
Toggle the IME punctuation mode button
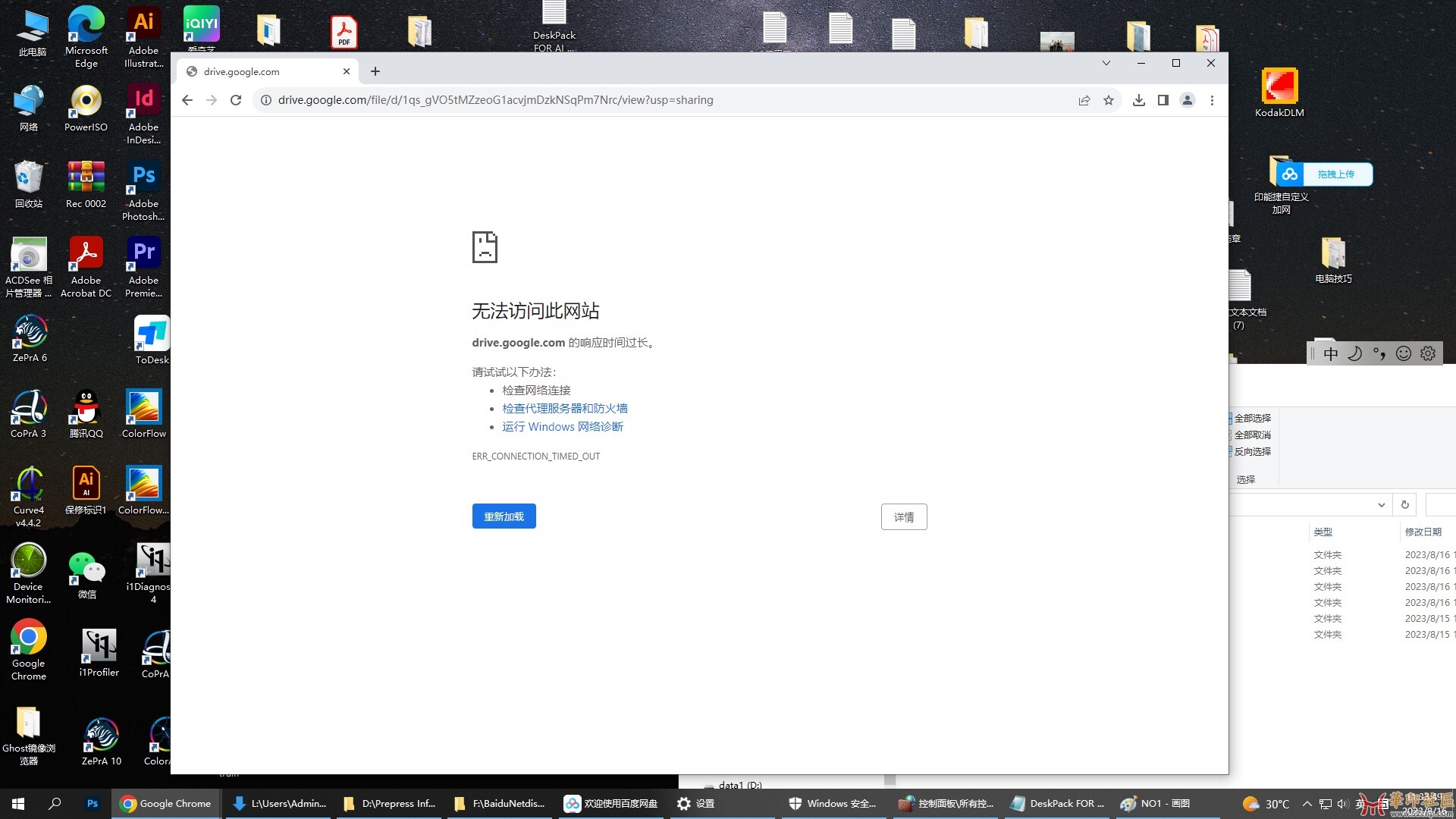click(1379, 354)
